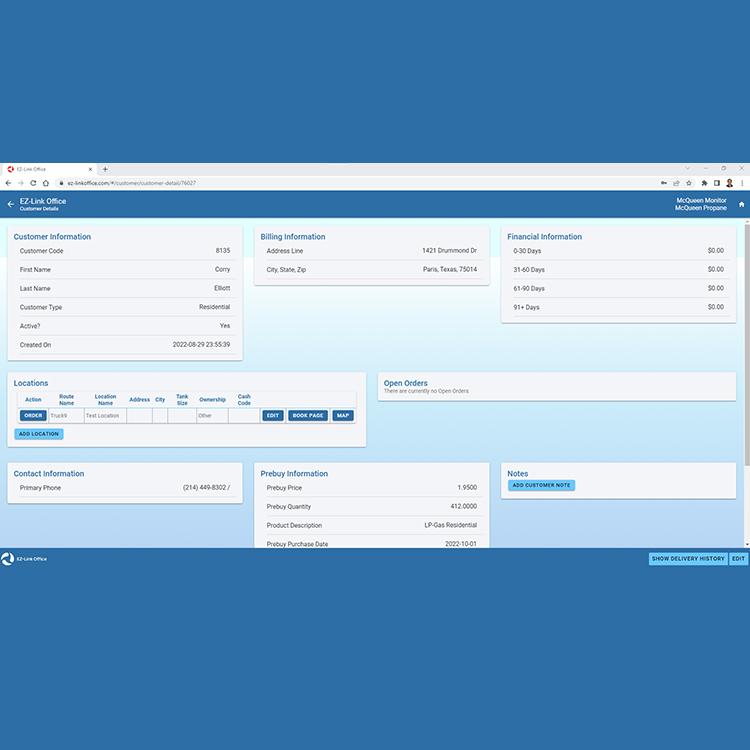
Task: Open the Chrome three-dot menu
Action: click(x=742, y=183)
